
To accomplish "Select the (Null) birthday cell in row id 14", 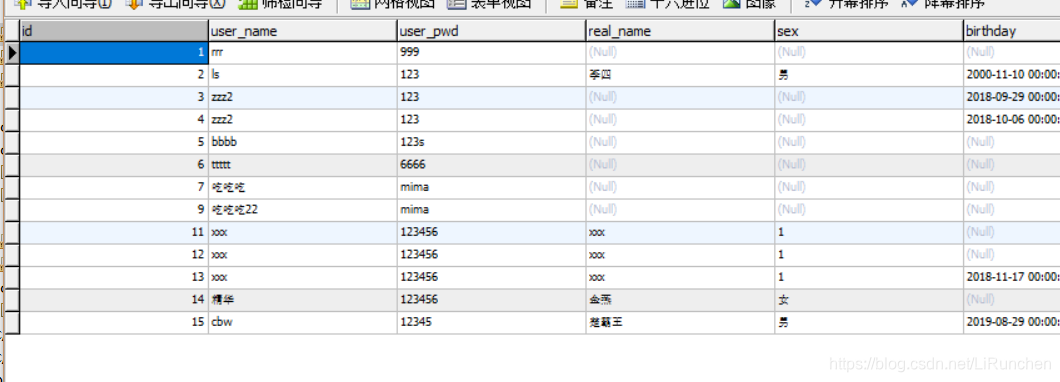I will tap(1012, 300).
